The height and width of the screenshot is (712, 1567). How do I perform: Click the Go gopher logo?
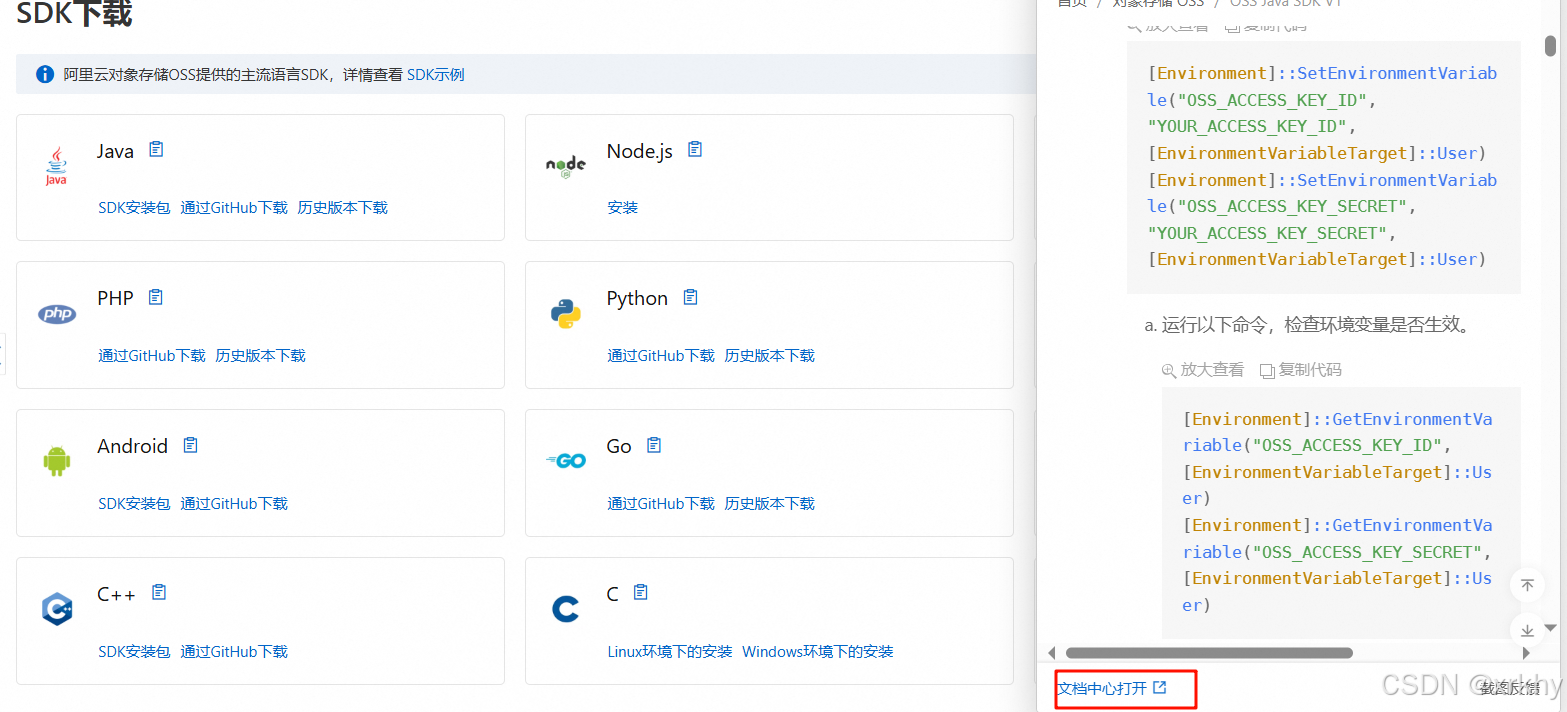565,461
